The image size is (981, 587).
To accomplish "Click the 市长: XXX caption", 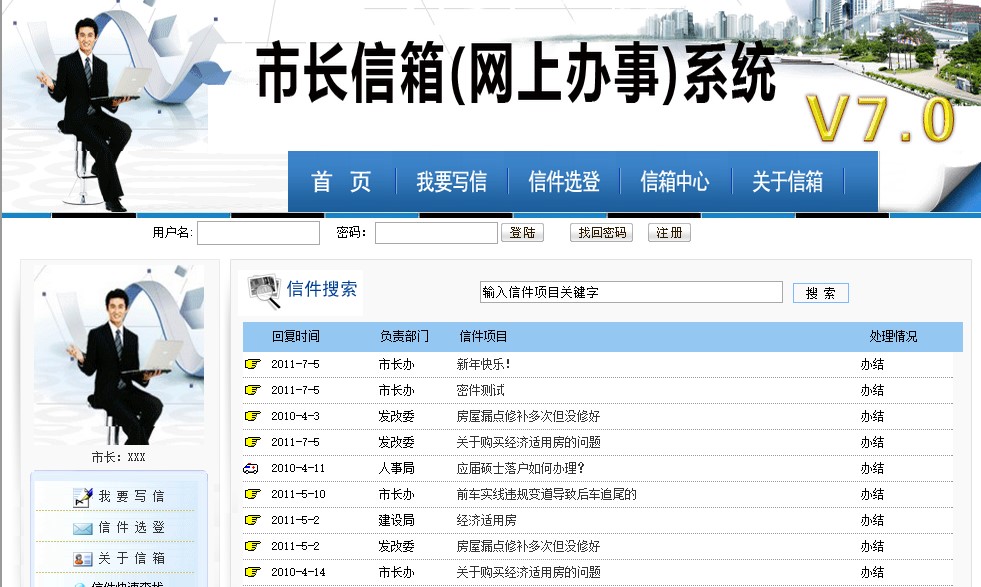I will coord(118,457).
